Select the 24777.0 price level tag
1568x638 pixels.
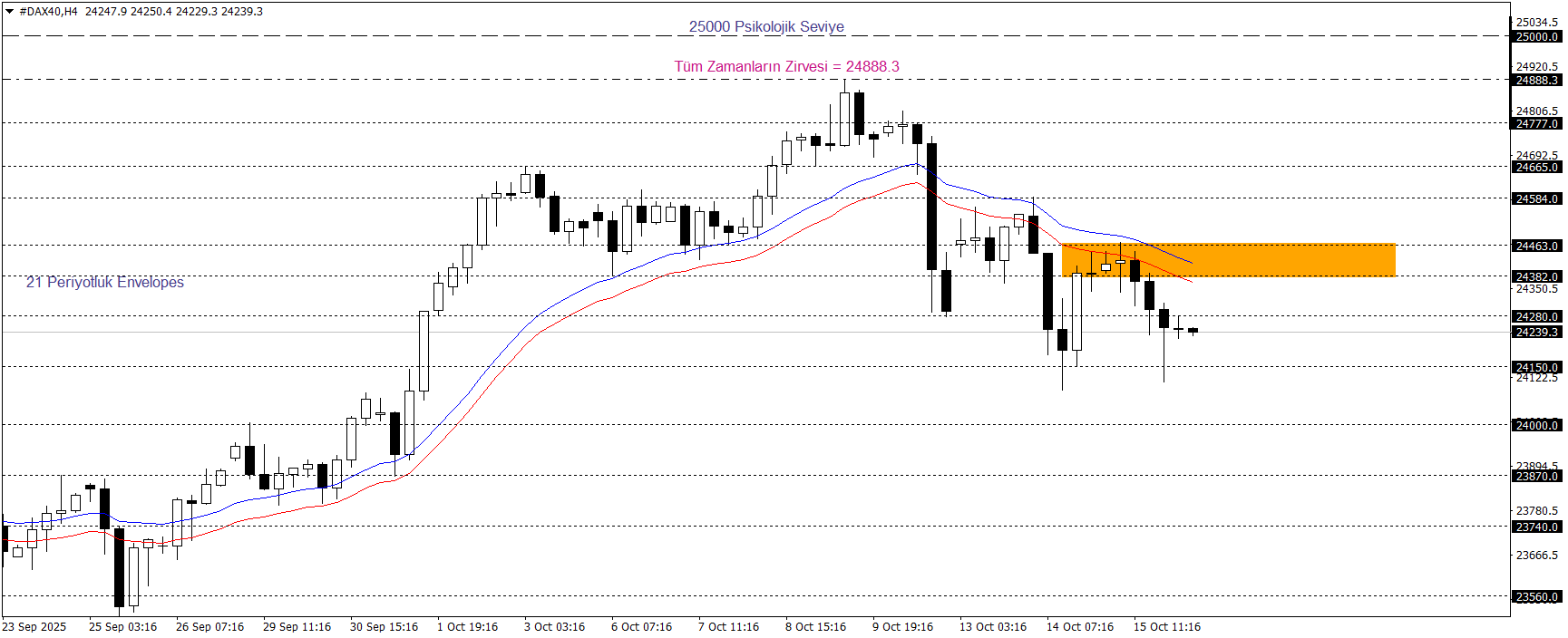[1537, 124]
